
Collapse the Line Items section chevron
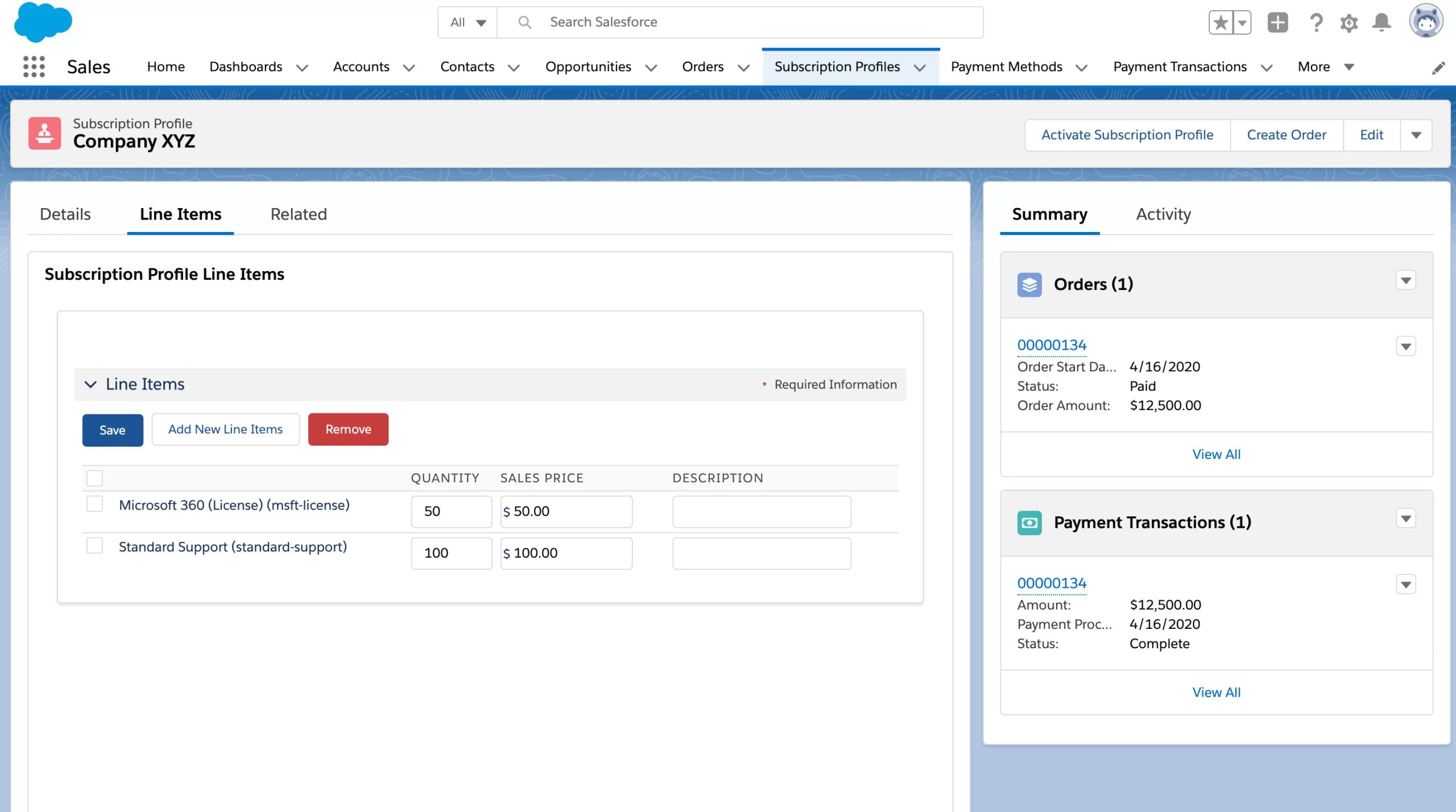[x=90, y=384]
